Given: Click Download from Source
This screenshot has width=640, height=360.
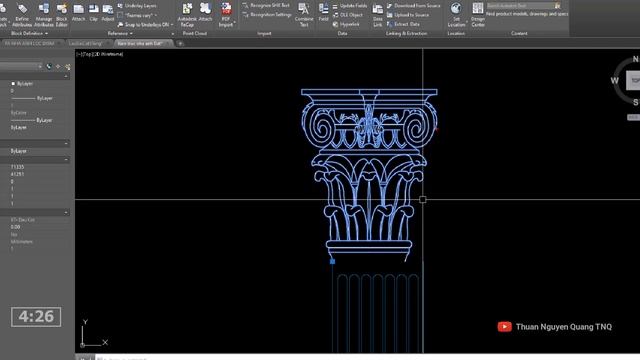Looking at the screenshot, I should (413, 6).
